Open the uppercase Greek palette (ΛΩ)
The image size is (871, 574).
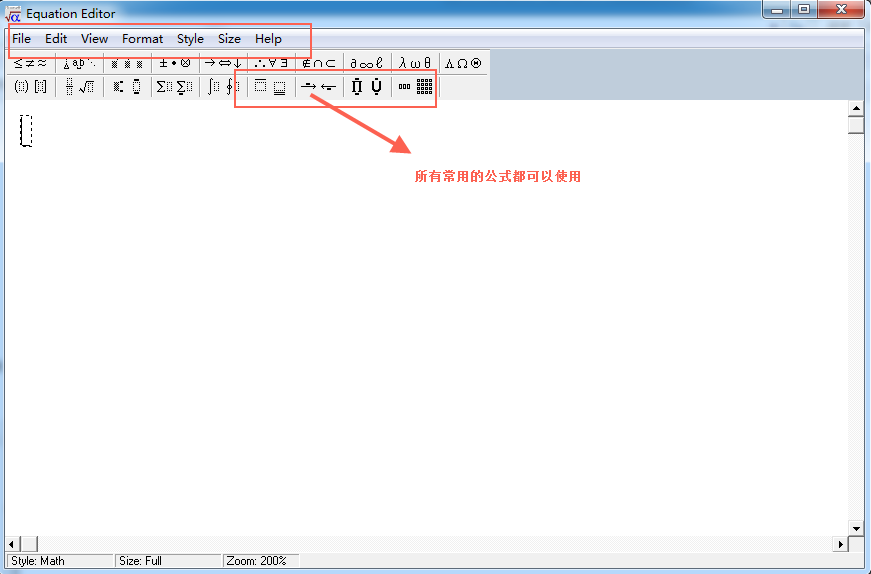463,63
